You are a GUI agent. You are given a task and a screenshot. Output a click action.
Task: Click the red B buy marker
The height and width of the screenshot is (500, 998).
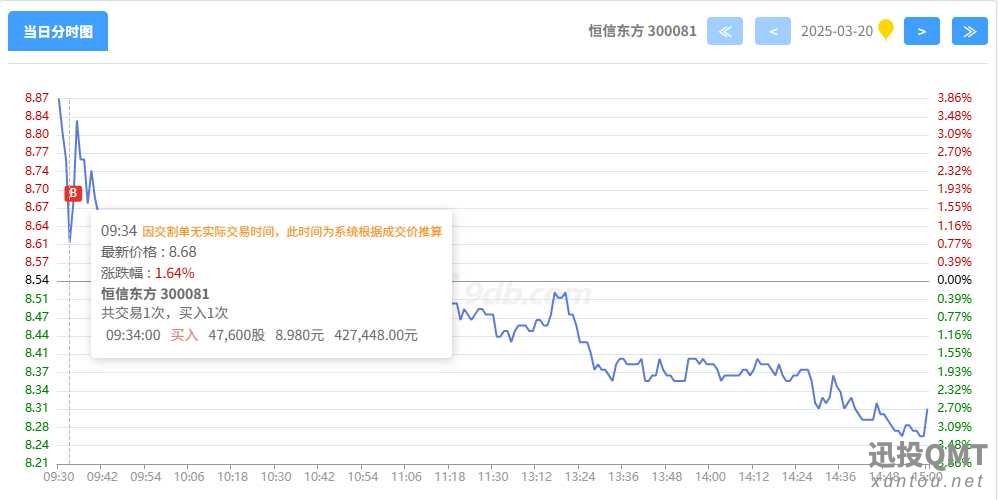[73, 193]
